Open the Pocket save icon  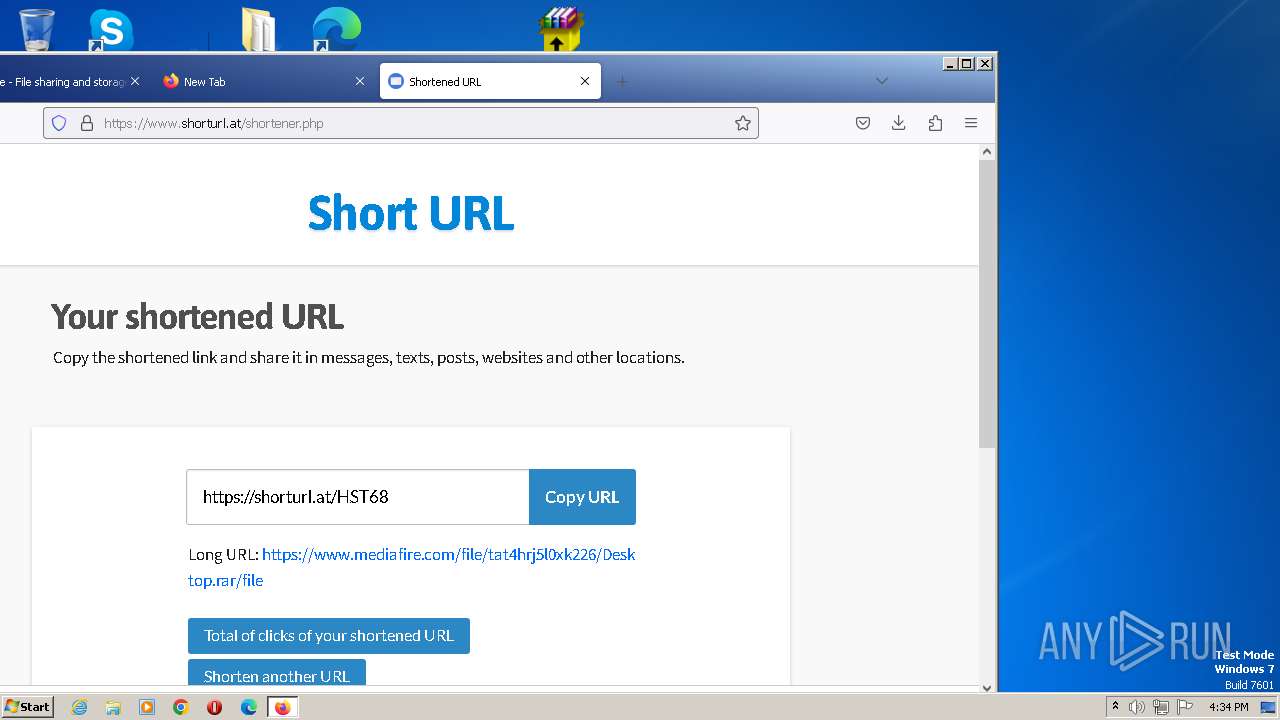(x=863, y=123)
